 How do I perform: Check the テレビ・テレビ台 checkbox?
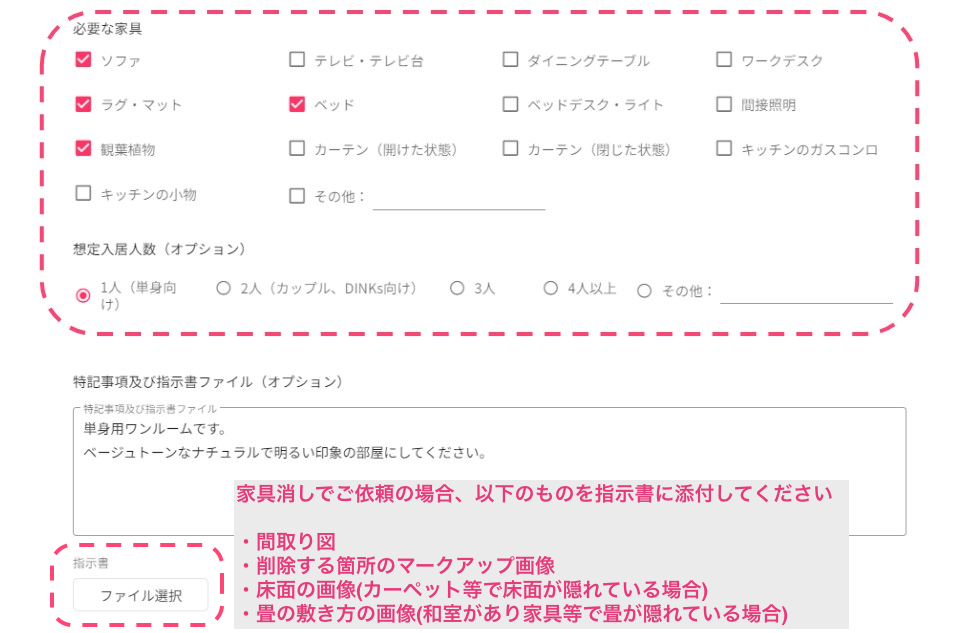click(297, 60)
